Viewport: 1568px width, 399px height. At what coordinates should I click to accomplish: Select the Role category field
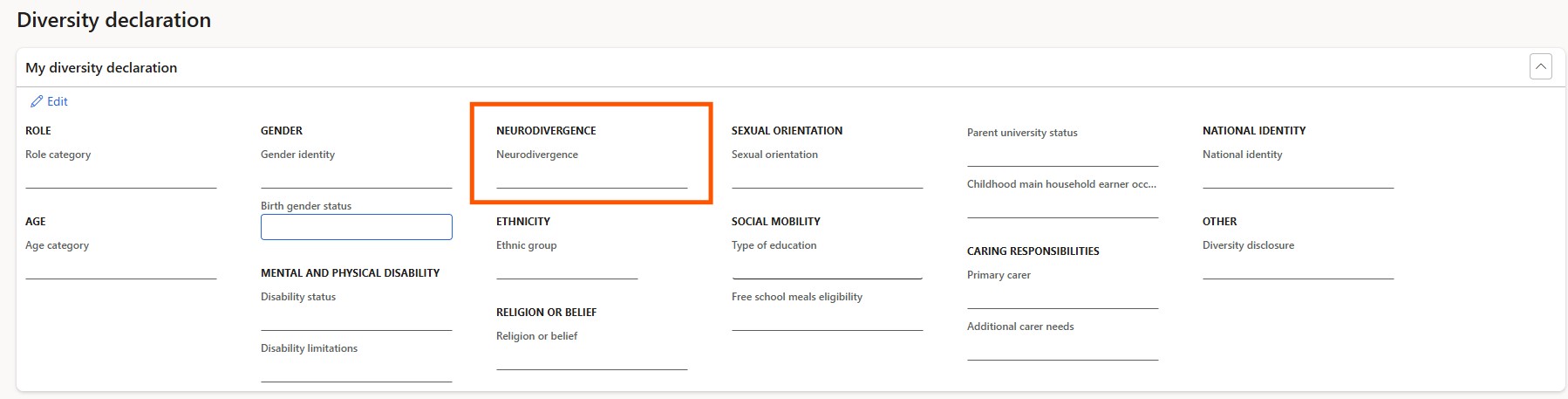[120, 176]
